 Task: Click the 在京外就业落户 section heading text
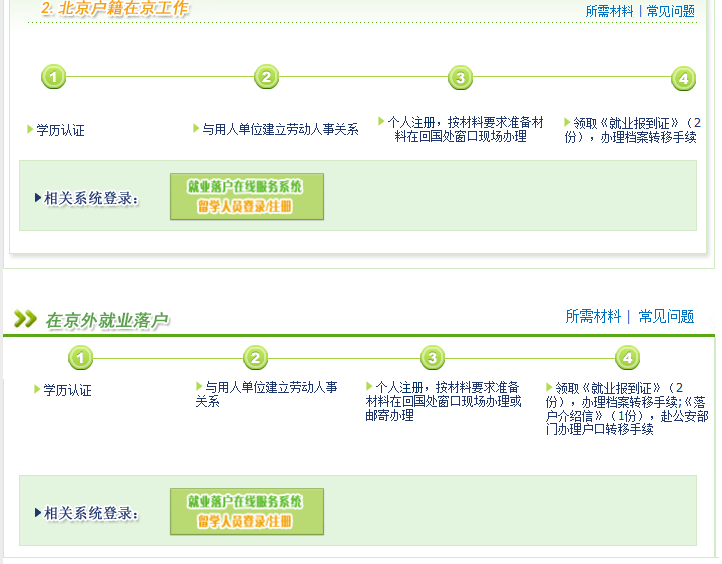(x=107, y=320)
